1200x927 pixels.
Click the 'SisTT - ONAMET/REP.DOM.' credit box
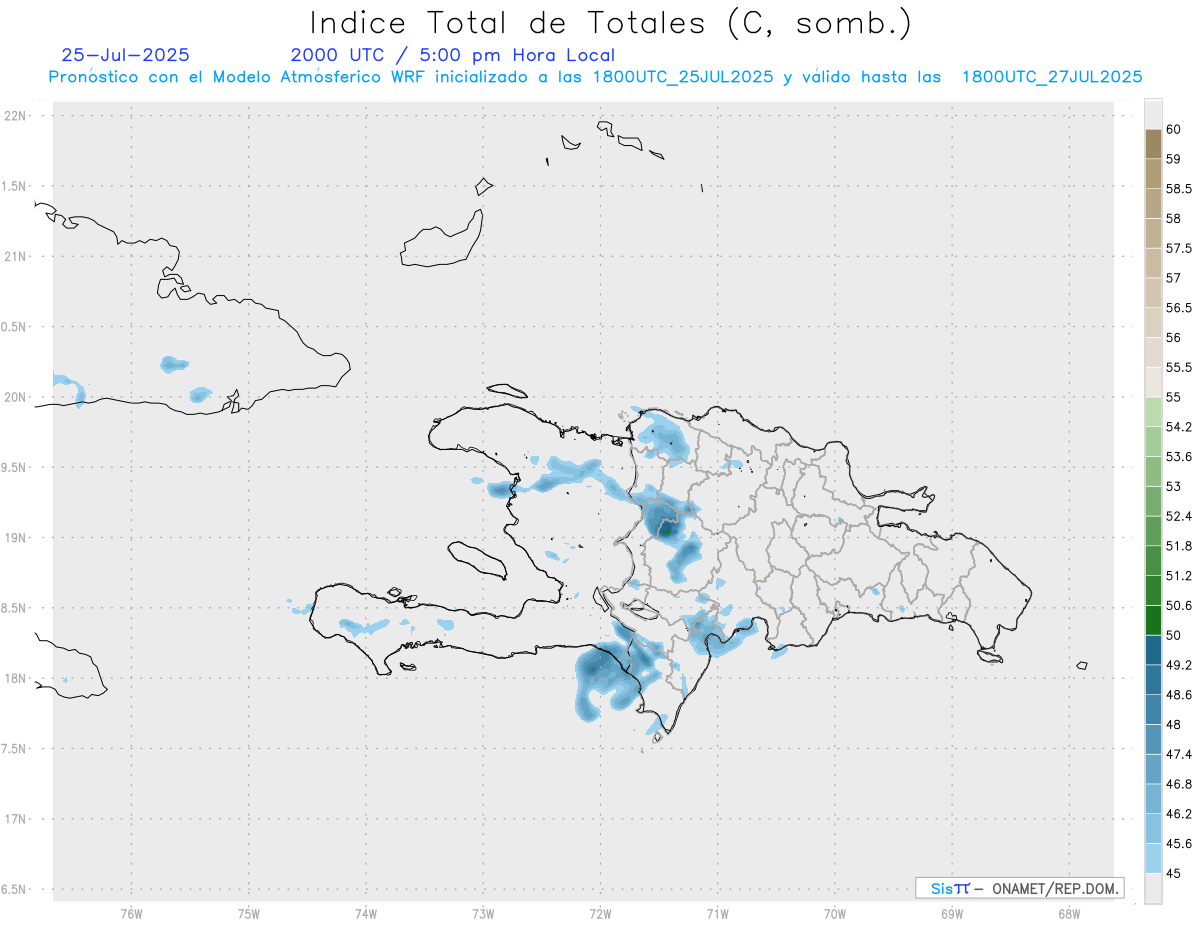click(1019, 888)
